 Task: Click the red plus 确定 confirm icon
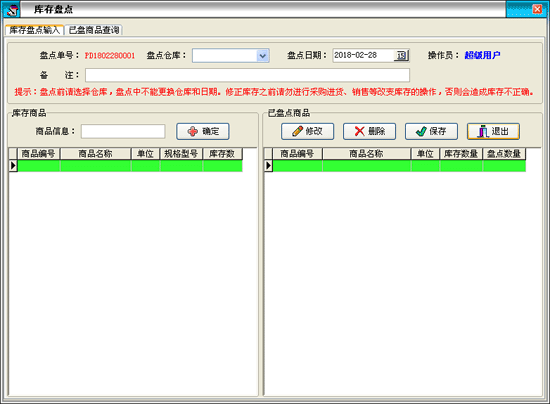coord(192,132)
